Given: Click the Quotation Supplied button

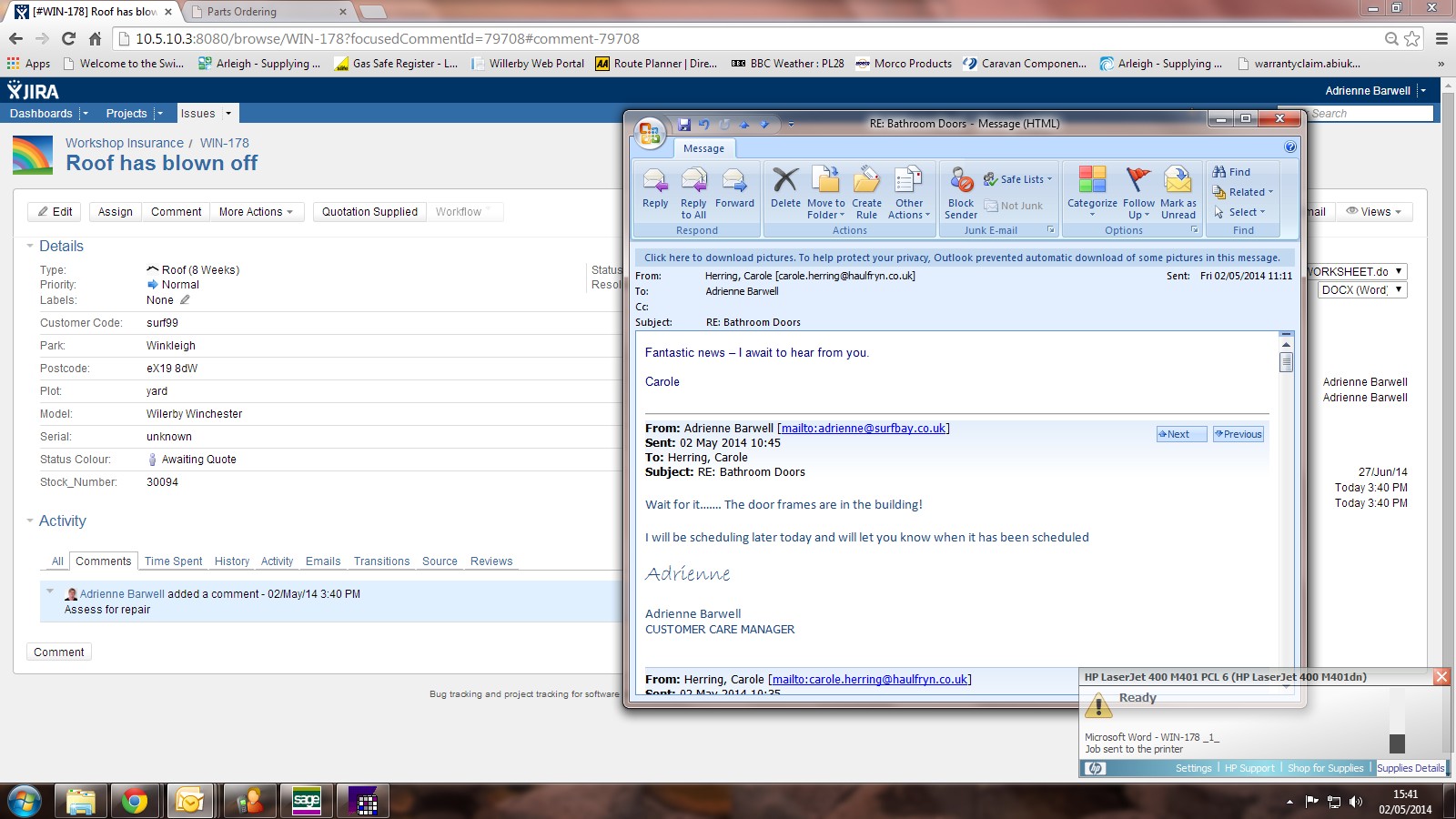Looking at the screenshot, I should (369, 212).
